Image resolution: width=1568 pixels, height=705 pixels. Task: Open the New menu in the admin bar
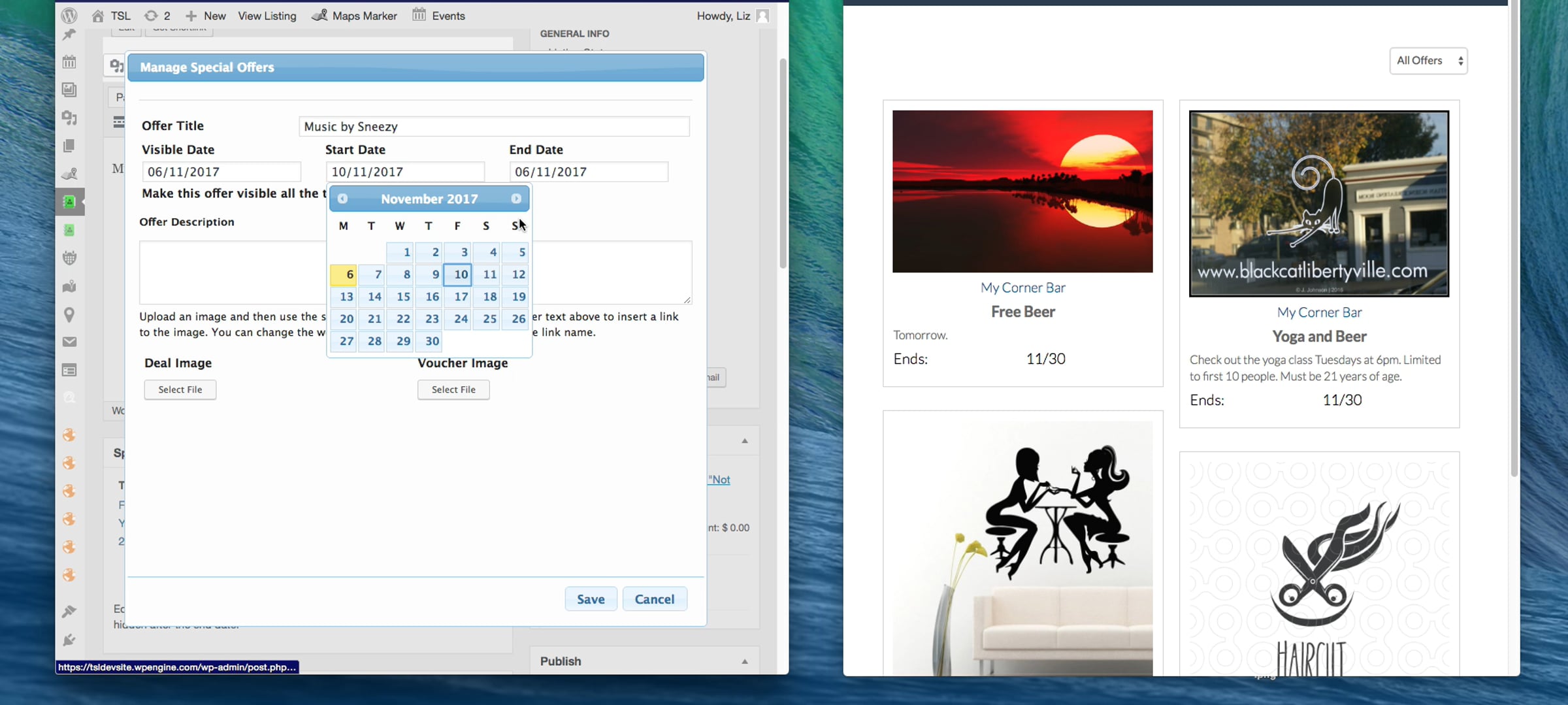coord(205,16)
